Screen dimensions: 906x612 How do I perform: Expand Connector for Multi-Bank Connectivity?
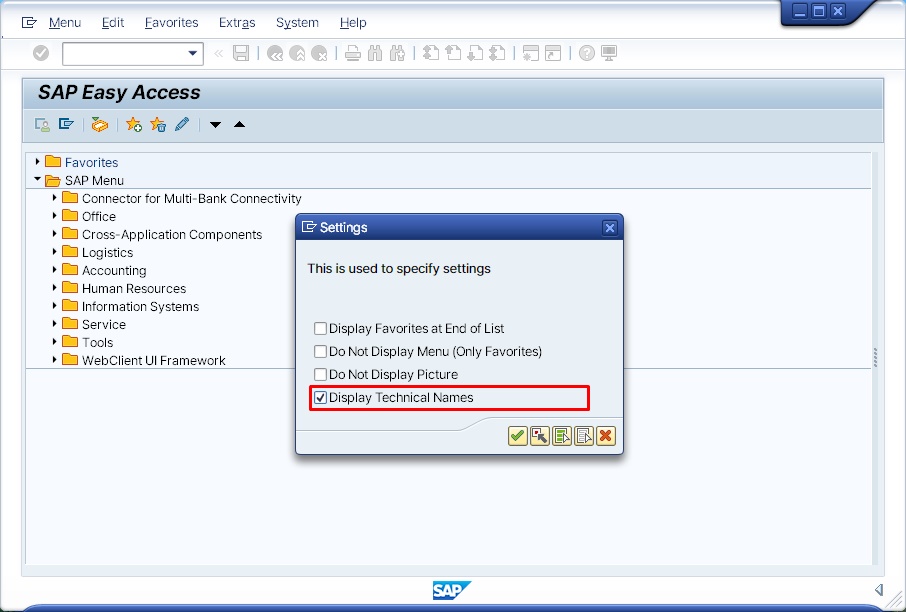point(55,198)
